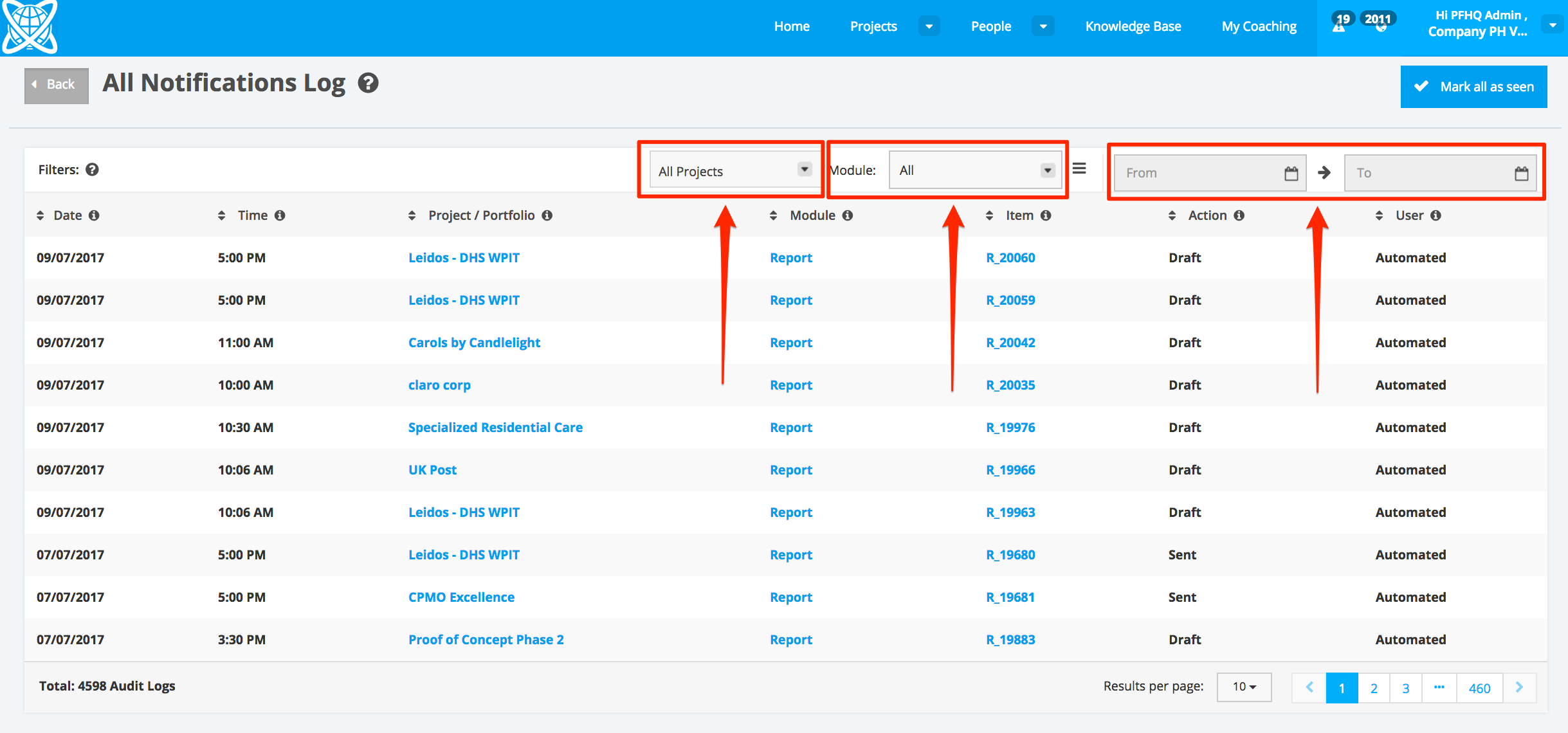Click the info icon next to Project / Portfolio
1568x733 pixels.
547,215
